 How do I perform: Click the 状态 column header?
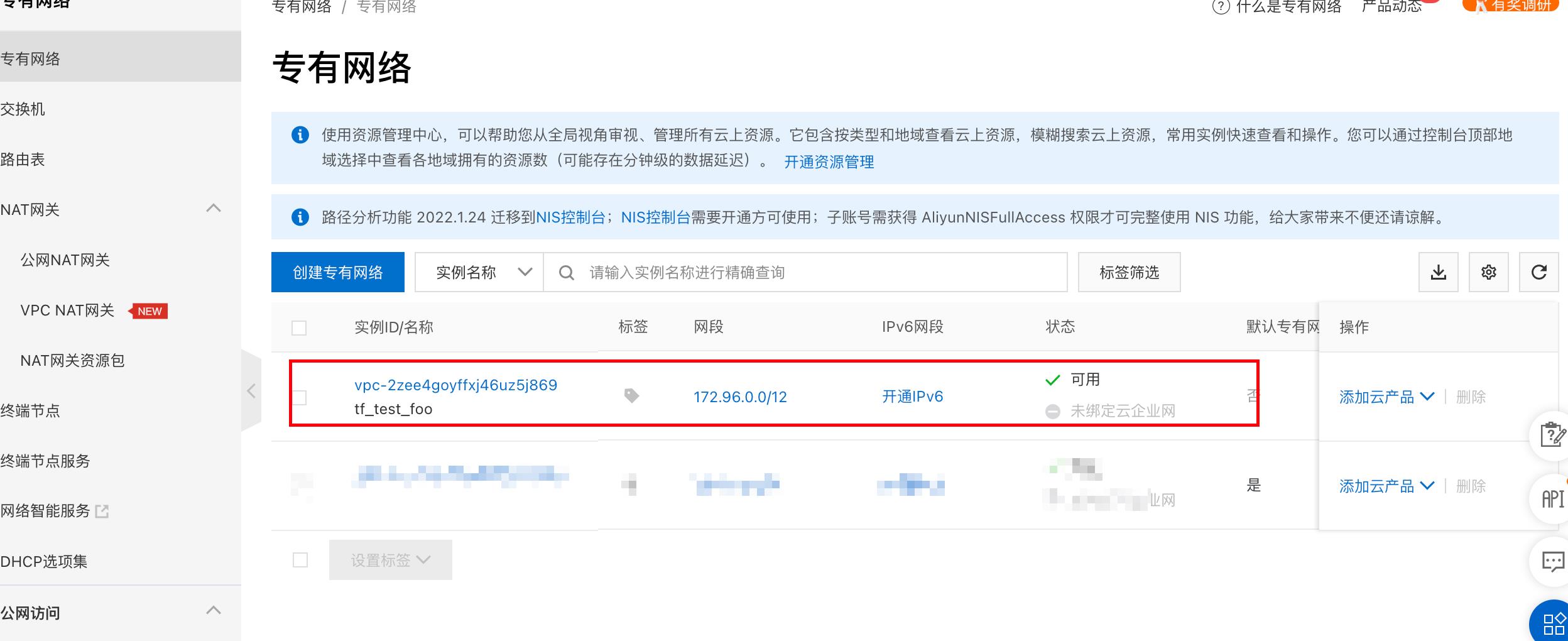pyautogui.click(x=1060, y=327)
